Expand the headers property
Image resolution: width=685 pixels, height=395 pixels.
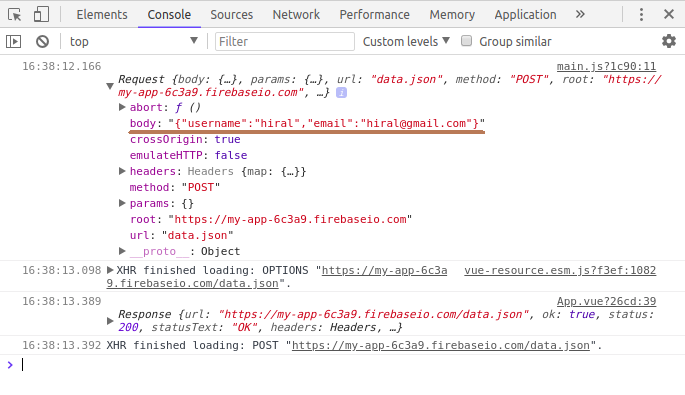pos(122,171)
